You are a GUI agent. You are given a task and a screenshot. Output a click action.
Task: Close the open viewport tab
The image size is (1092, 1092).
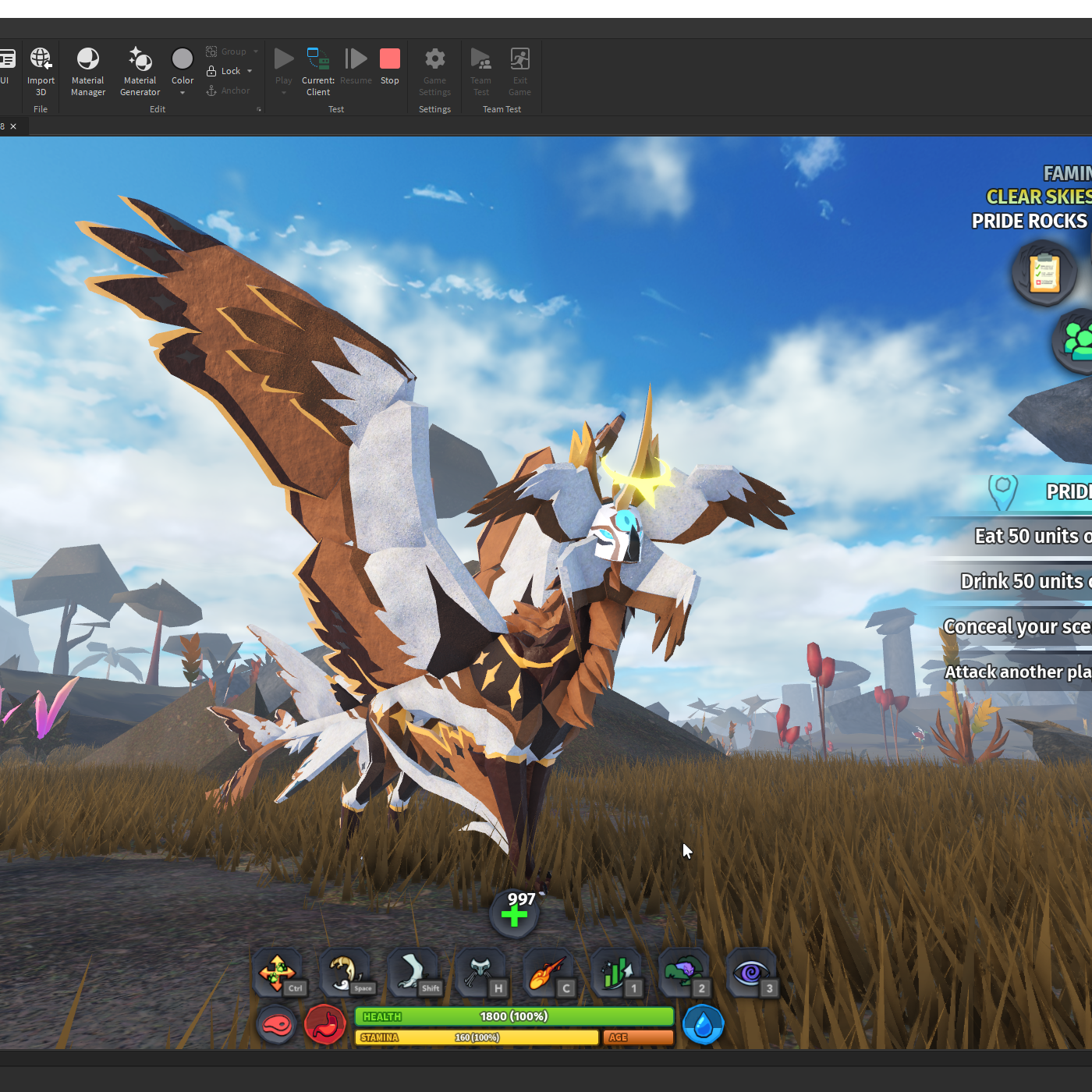pos(13,126)
